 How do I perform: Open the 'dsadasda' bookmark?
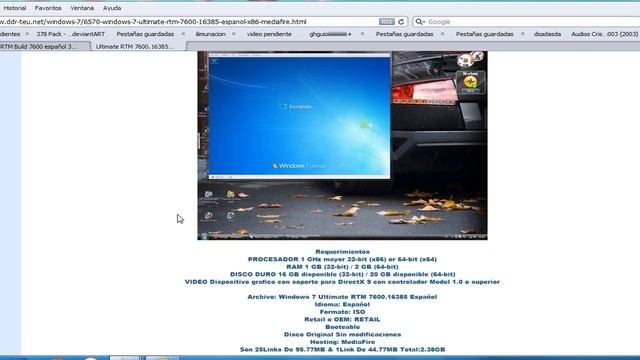(547, 34)
